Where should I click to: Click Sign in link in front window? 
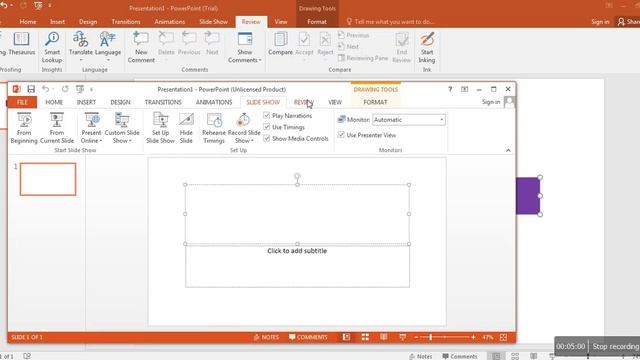[x=491, y=102]
